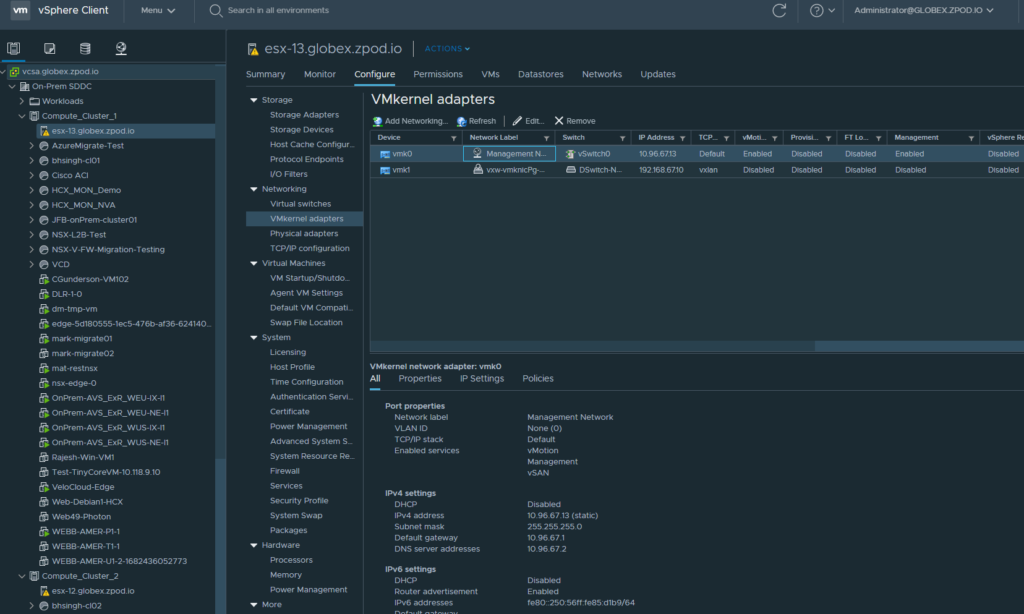Switch to the Monitor tab

pos(319,74)
